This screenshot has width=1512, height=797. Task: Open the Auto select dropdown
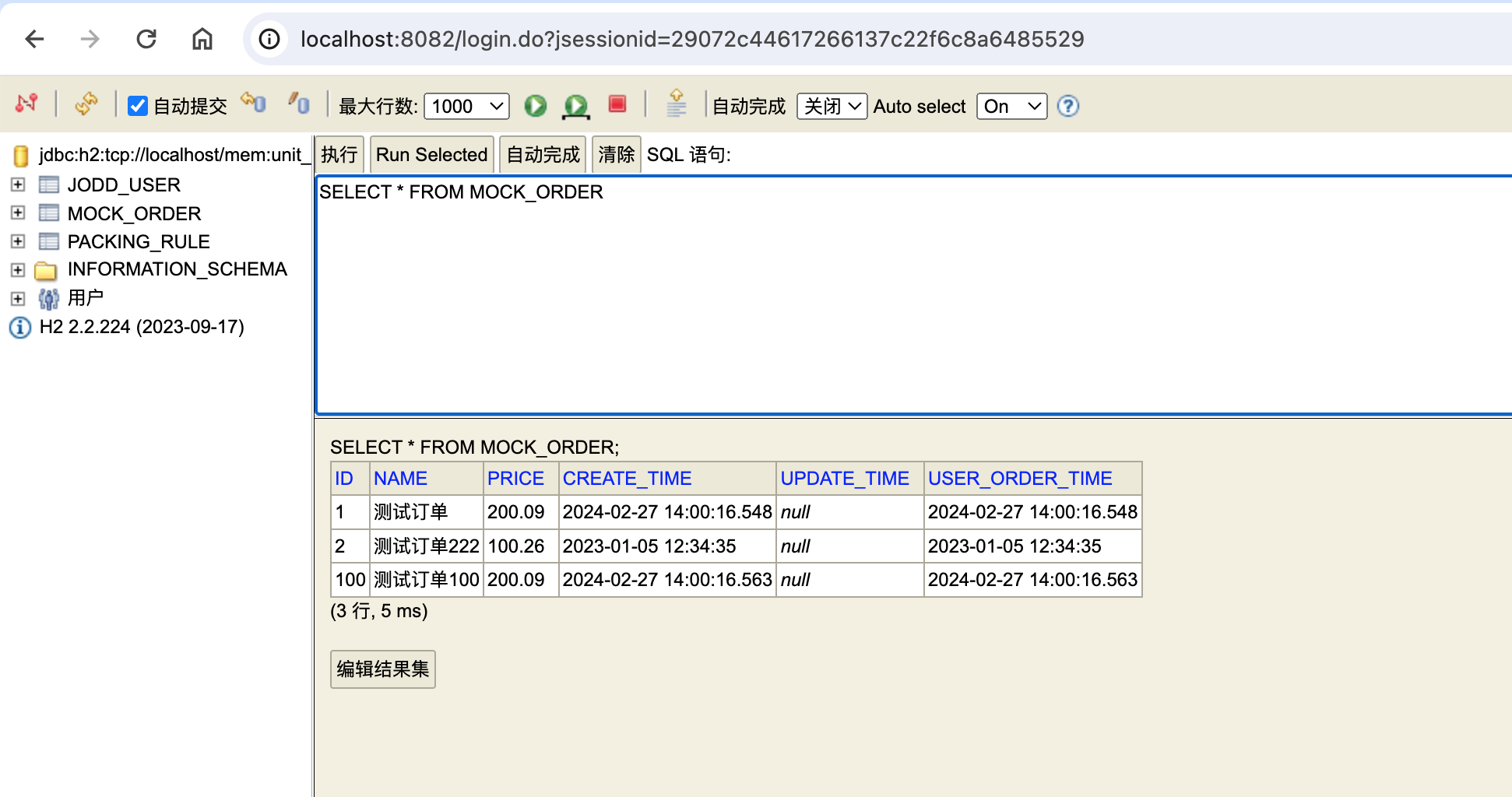coord(1011,106)
